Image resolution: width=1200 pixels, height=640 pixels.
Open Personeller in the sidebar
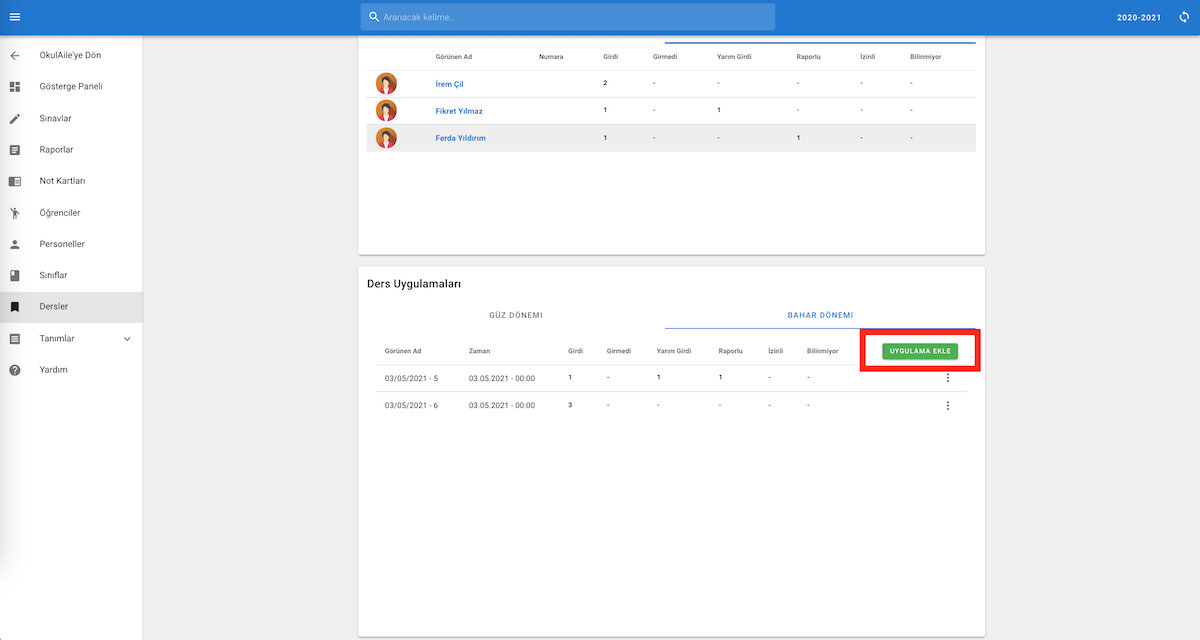click(x=71, y=244)
